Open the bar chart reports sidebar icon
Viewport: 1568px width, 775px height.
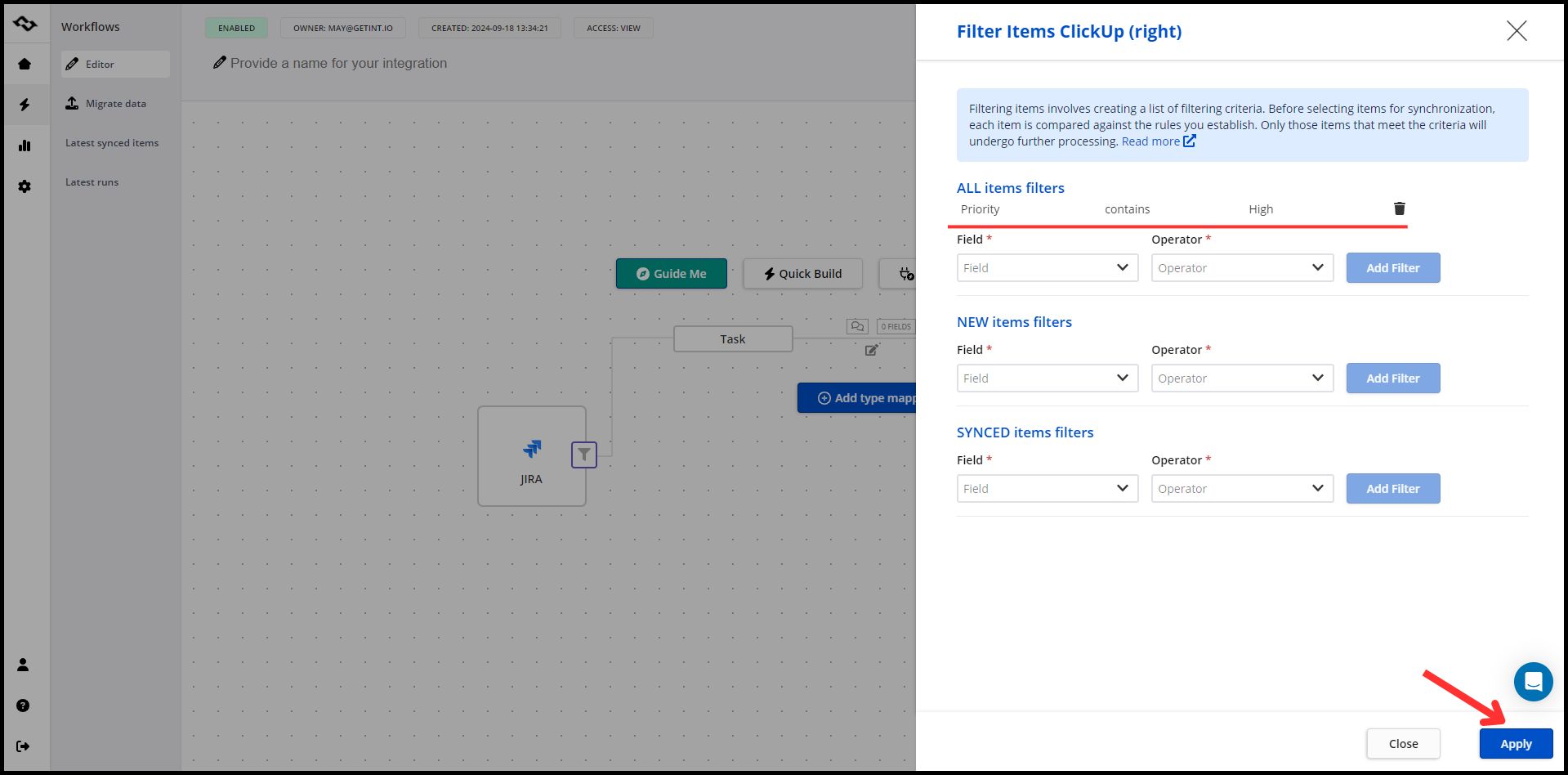(x=25, y=146)
